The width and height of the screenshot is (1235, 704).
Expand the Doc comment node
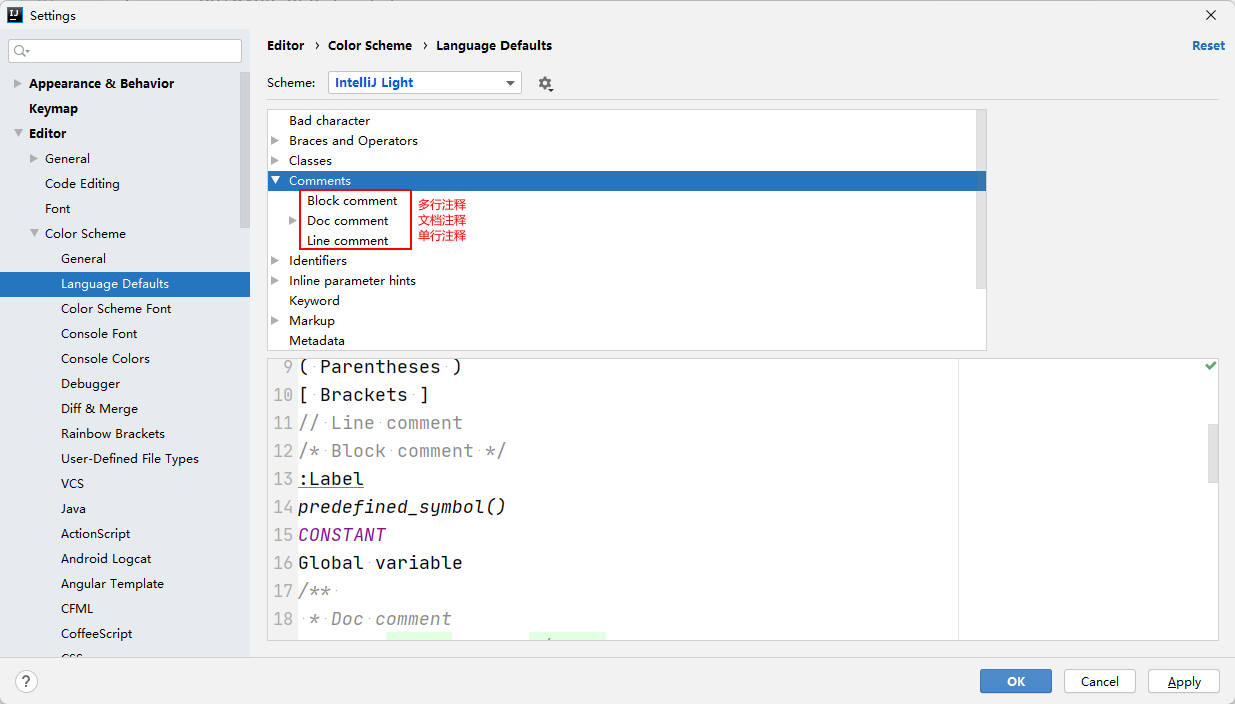tap(293, 221)
